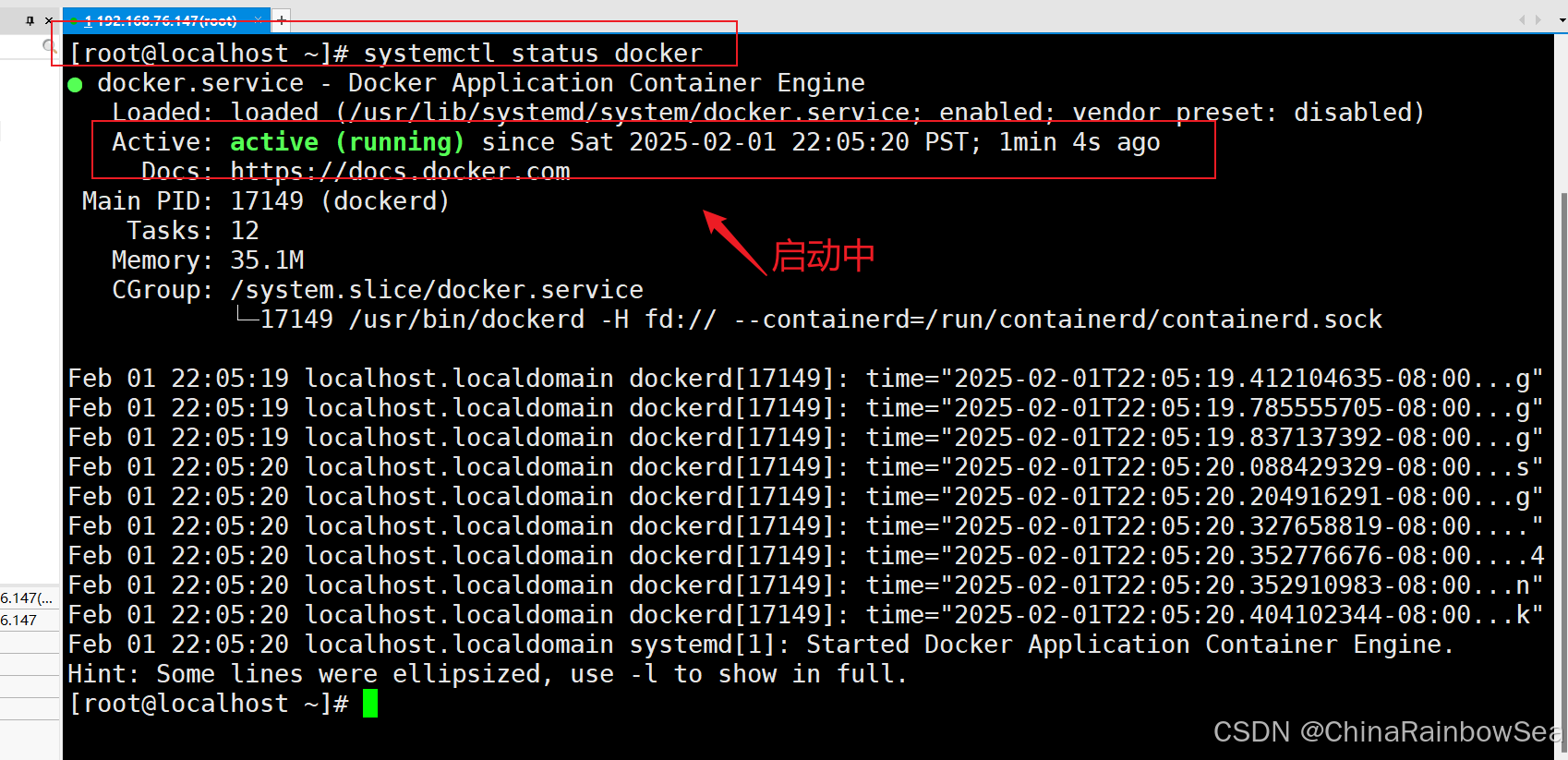Pin the session manager side panel
The height and width of the screenshot is (760, 1568).
click(x=30, y=20)
